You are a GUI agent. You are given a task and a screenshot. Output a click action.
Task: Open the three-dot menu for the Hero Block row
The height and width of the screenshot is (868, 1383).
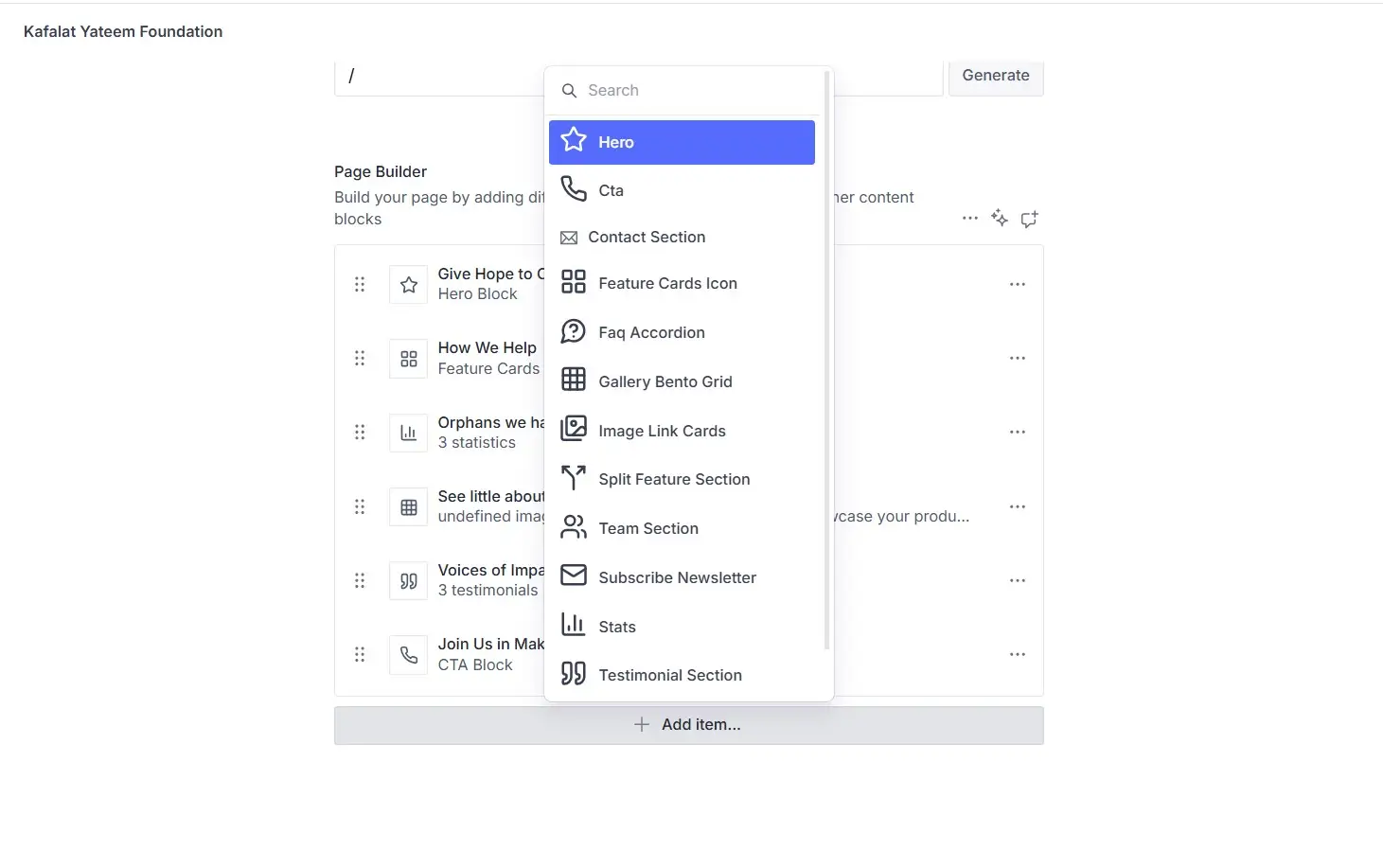1018,284
